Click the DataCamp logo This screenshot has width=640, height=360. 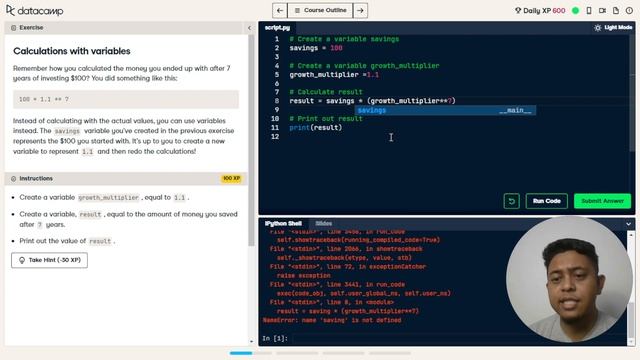tap(35, 11)
